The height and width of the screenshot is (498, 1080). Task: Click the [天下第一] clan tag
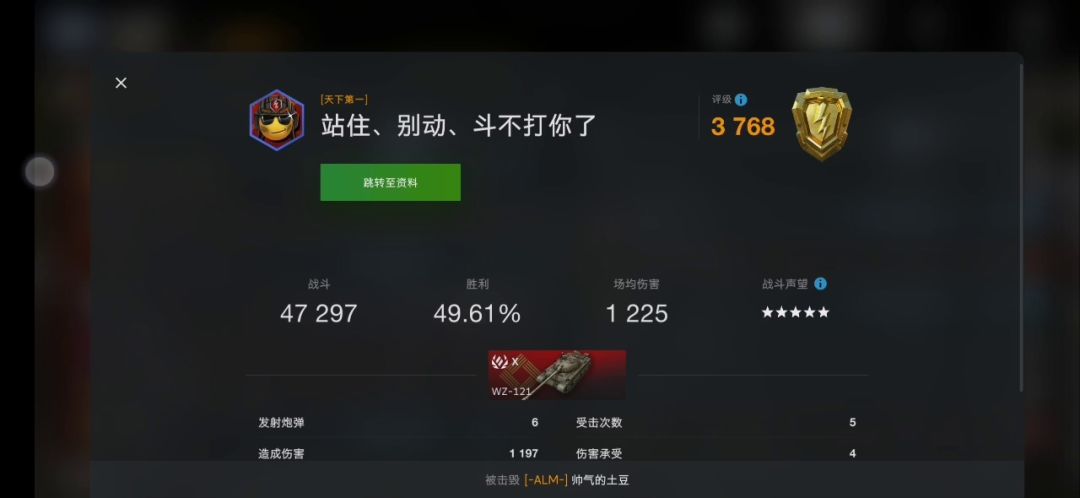[344, 101]
